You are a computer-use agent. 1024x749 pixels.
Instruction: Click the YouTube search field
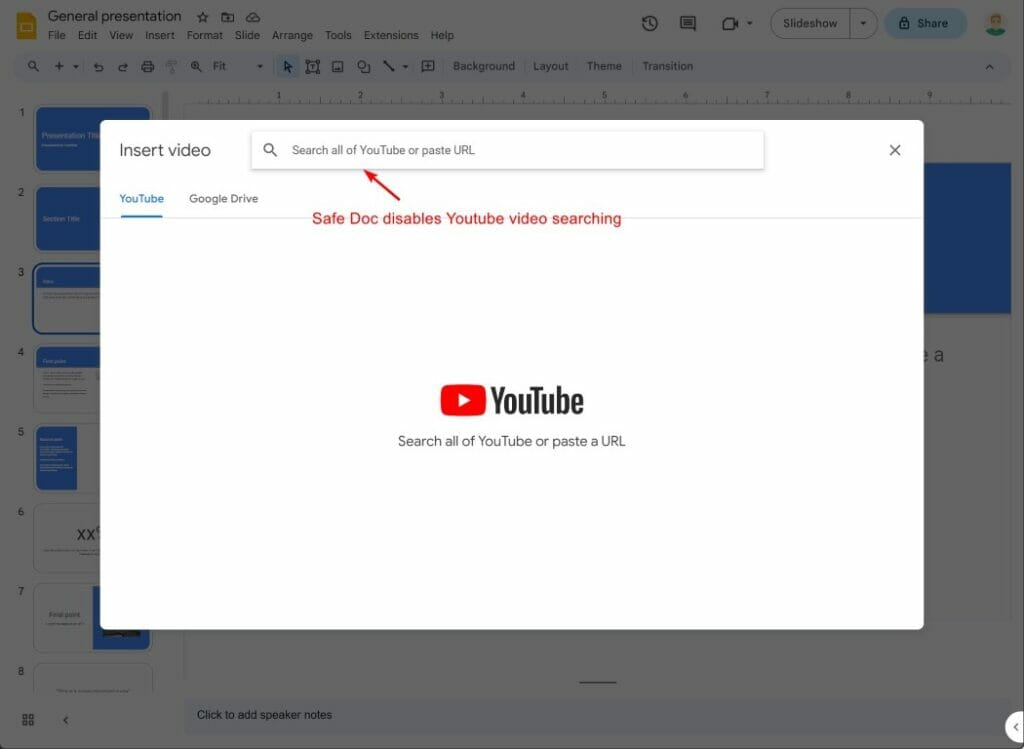(507, 149)
